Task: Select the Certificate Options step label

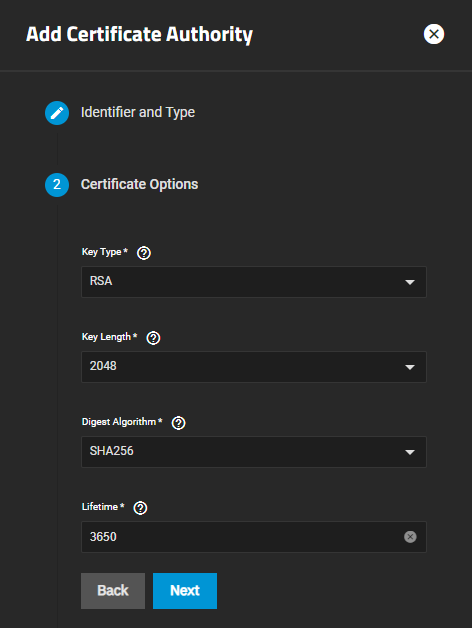Action: 139,184
